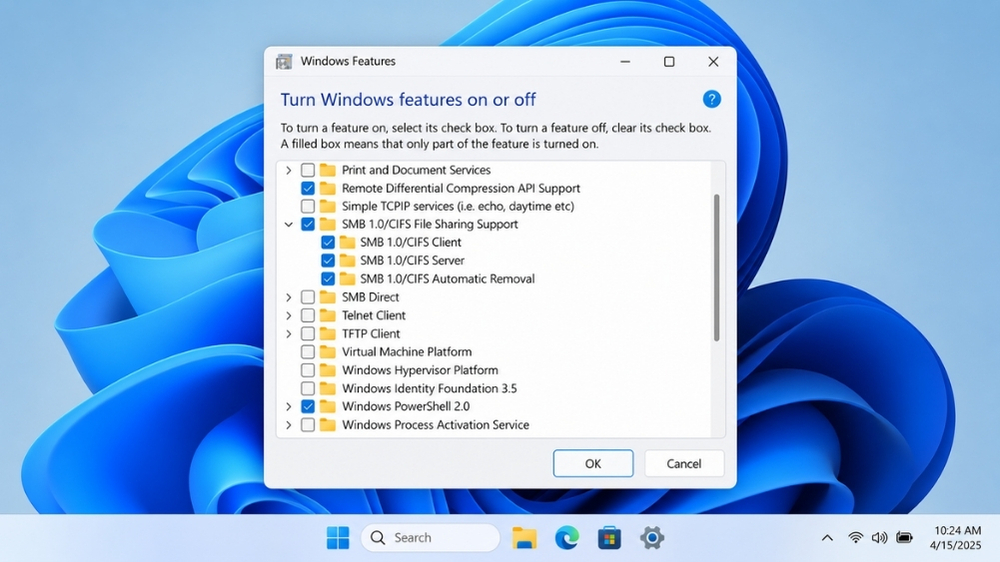Screen dimensions: 1000x562
Task: Click the Virtual Machine Platform folder icon
Action: coord(328,351)
